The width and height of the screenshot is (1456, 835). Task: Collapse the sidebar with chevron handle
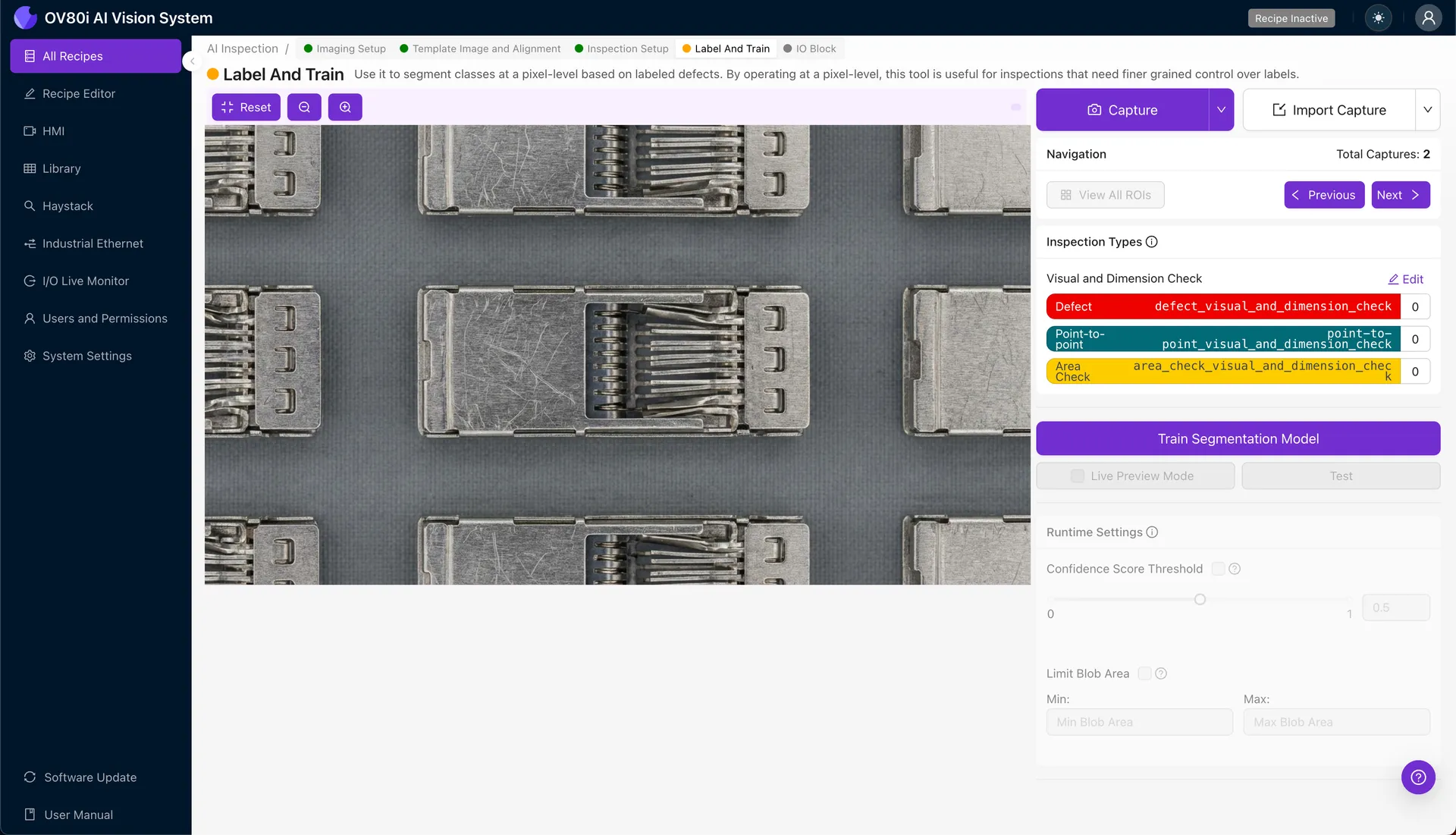tap(192, 61)
